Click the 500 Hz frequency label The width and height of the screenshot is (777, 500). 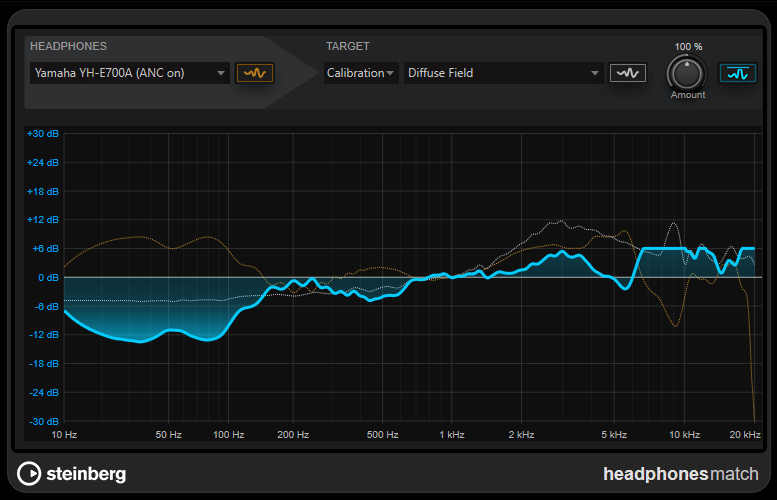tap(383, 435)
